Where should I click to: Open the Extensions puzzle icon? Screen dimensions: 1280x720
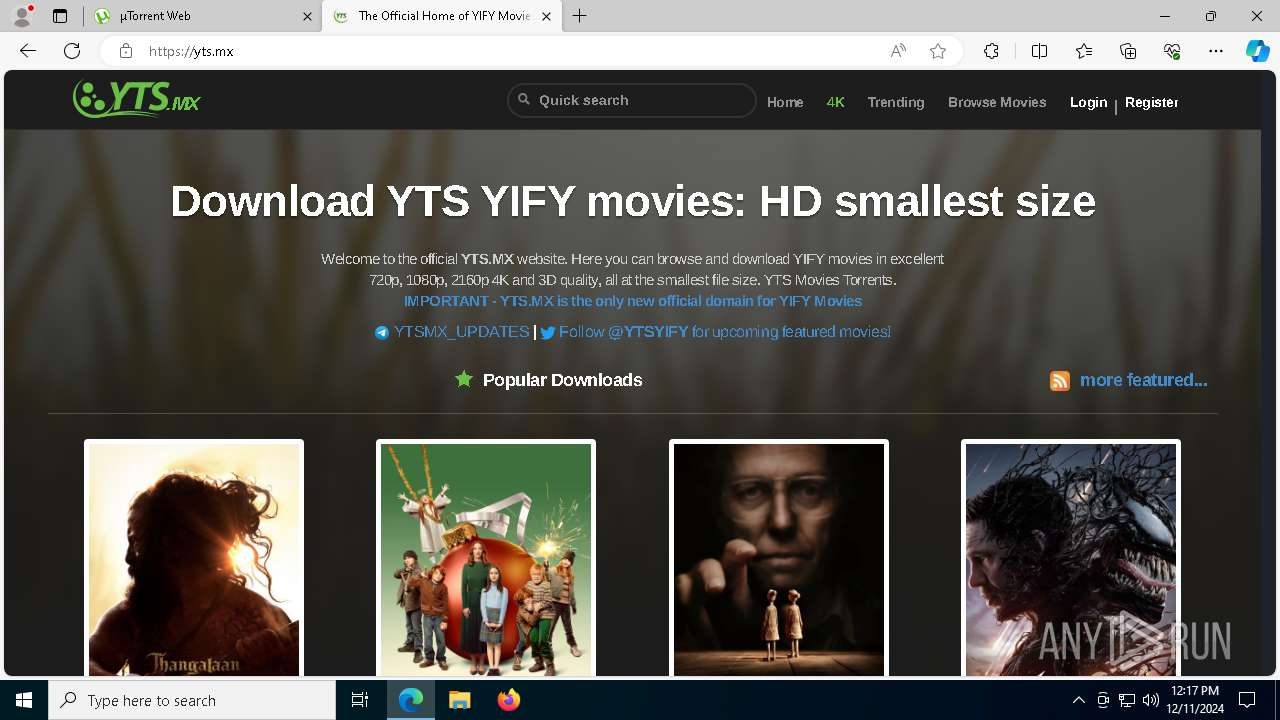[991, 51]
